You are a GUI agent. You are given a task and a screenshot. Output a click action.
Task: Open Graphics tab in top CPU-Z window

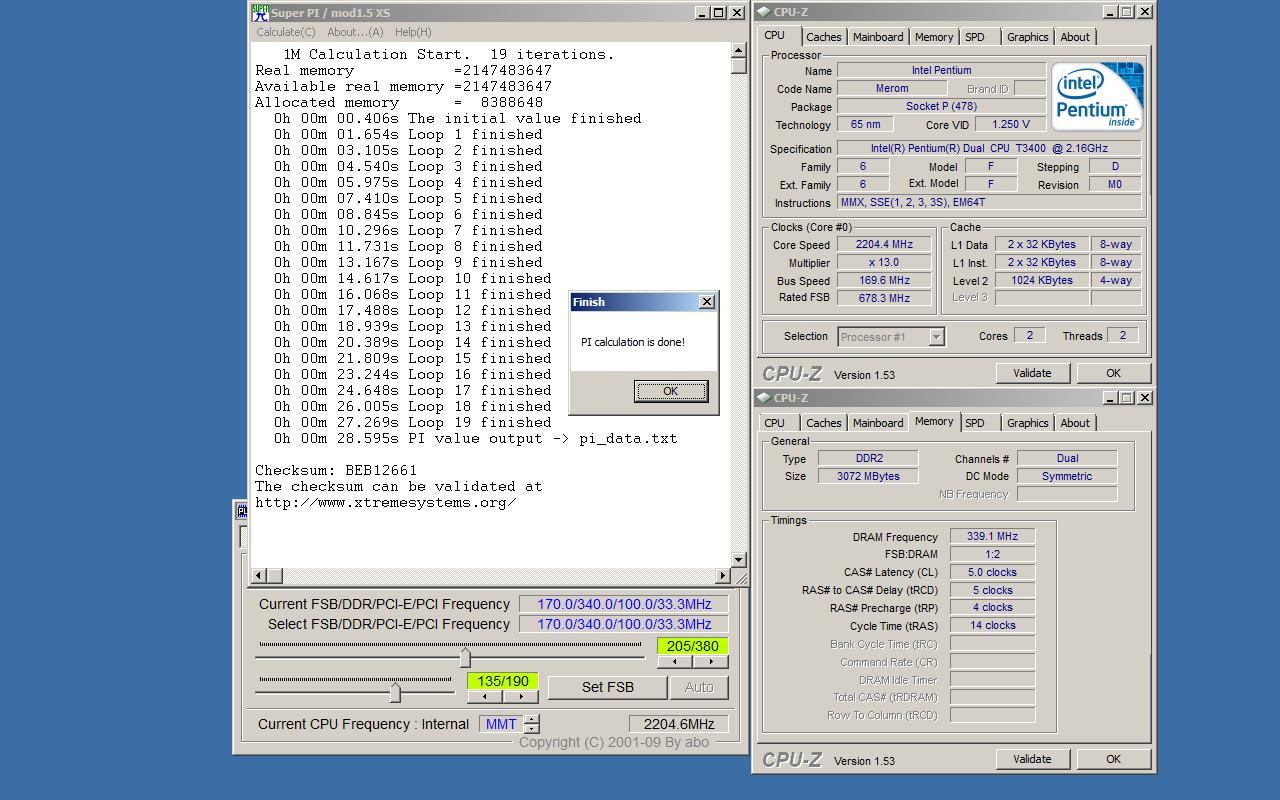click(x=1027, y=37)
